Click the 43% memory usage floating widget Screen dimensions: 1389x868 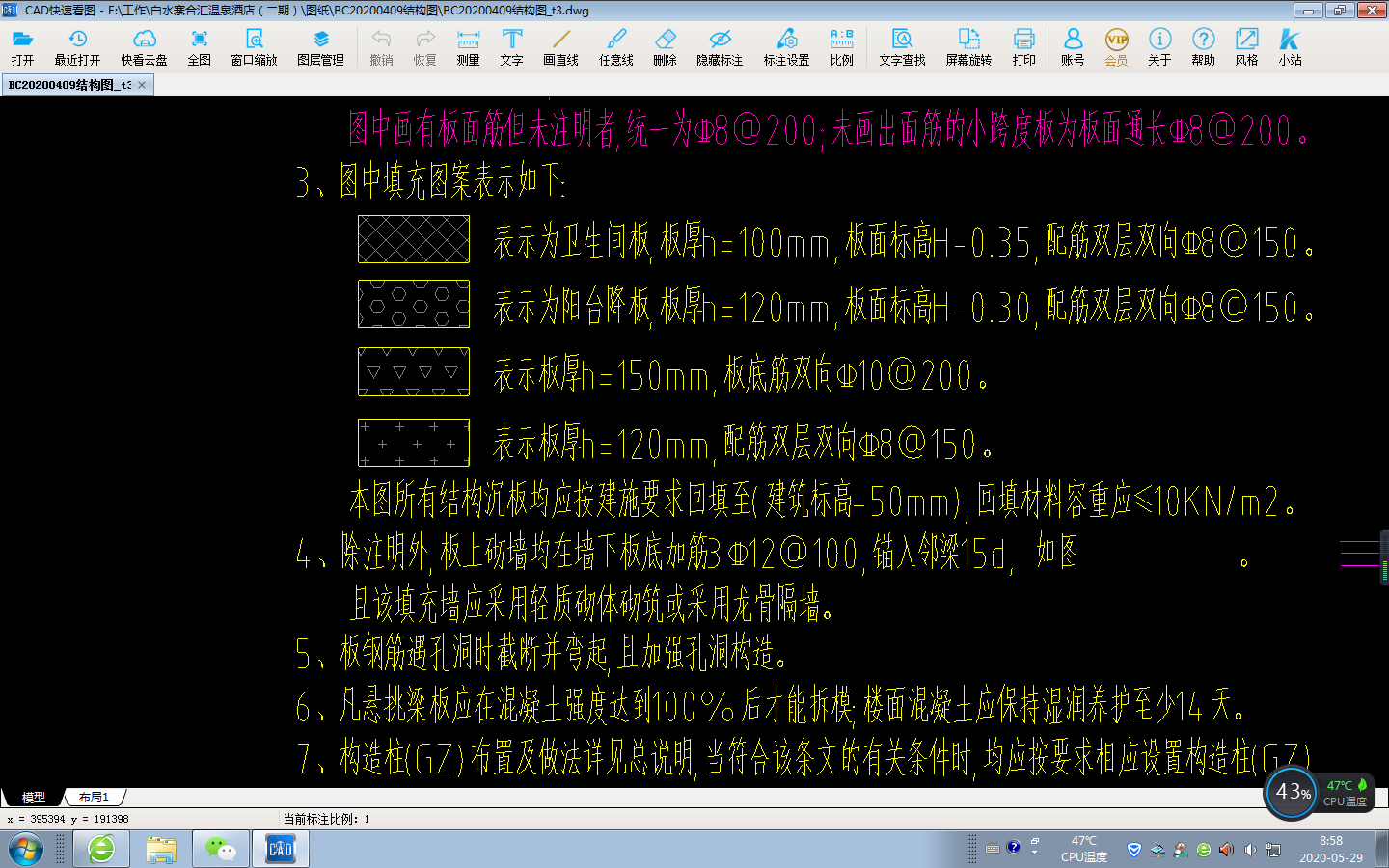click(x=1292, y=793)
